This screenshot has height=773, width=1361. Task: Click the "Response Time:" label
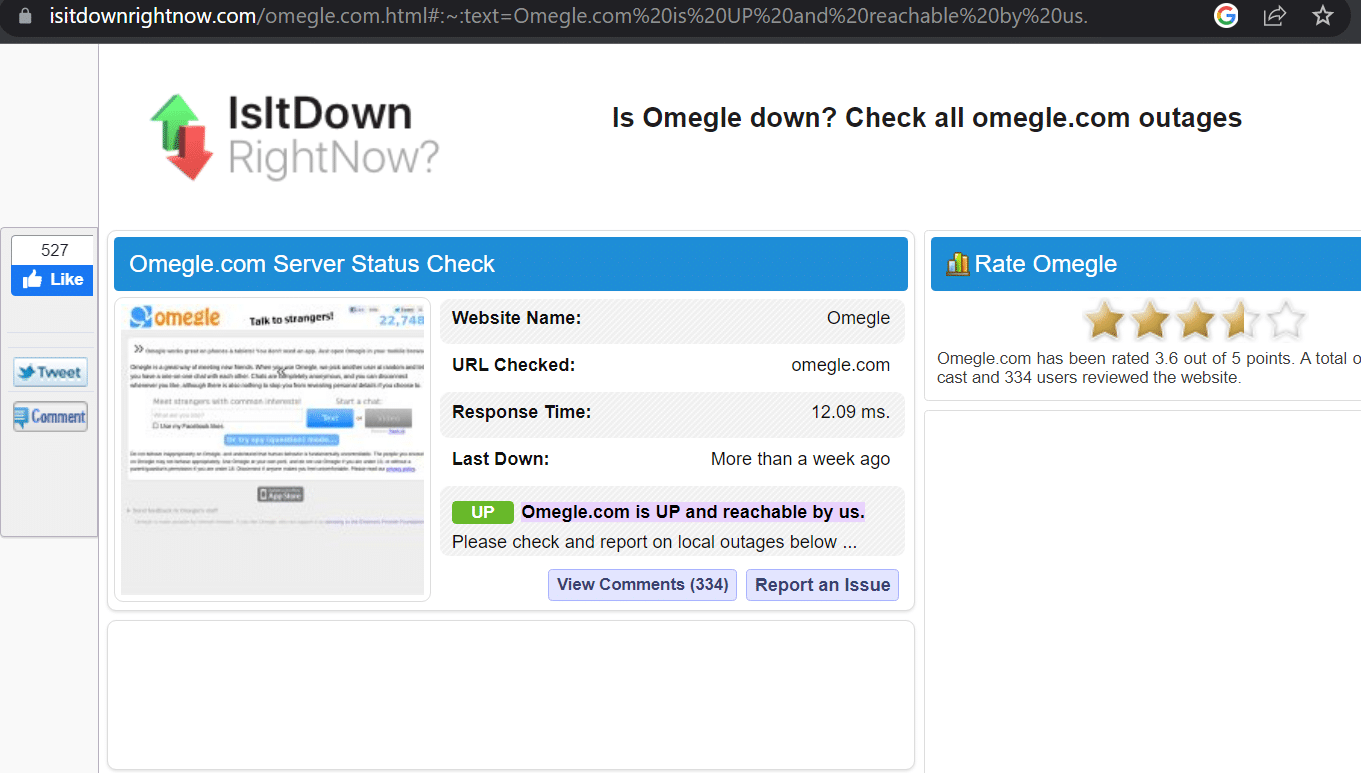point(521,412)
